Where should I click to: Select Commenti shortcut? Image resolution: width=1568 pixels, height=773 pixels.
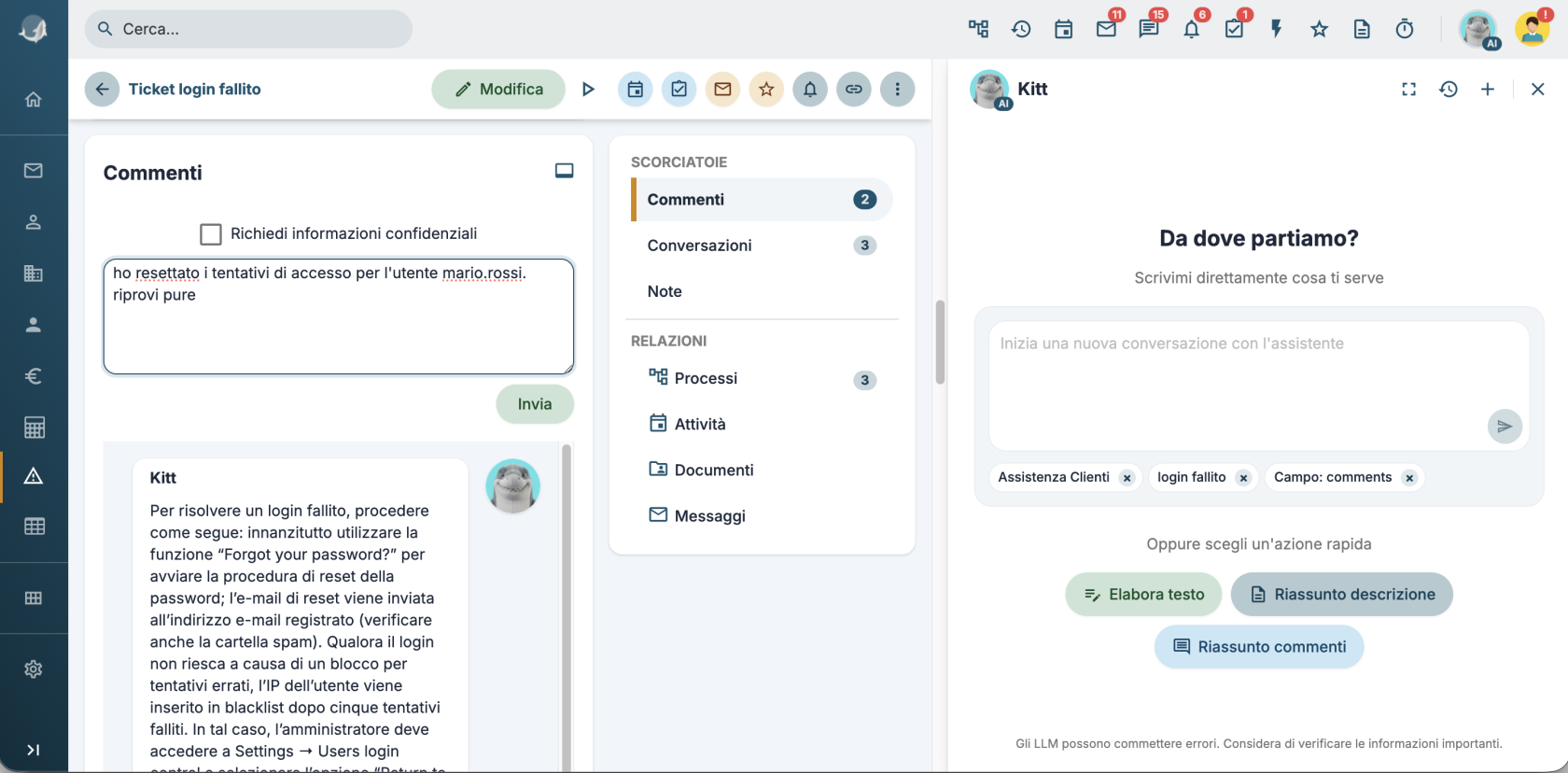click(x=762, y=200)
